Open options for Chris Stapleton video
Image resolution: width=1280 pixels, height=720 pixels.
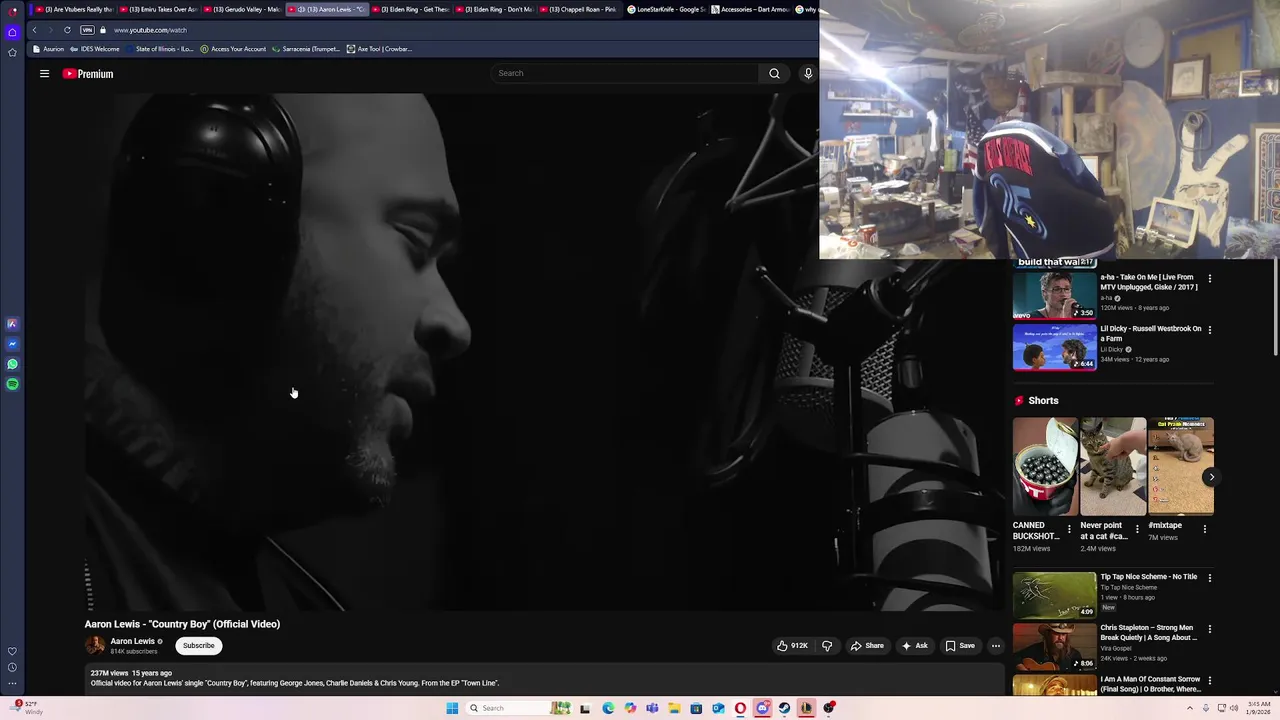point(1209,629)
